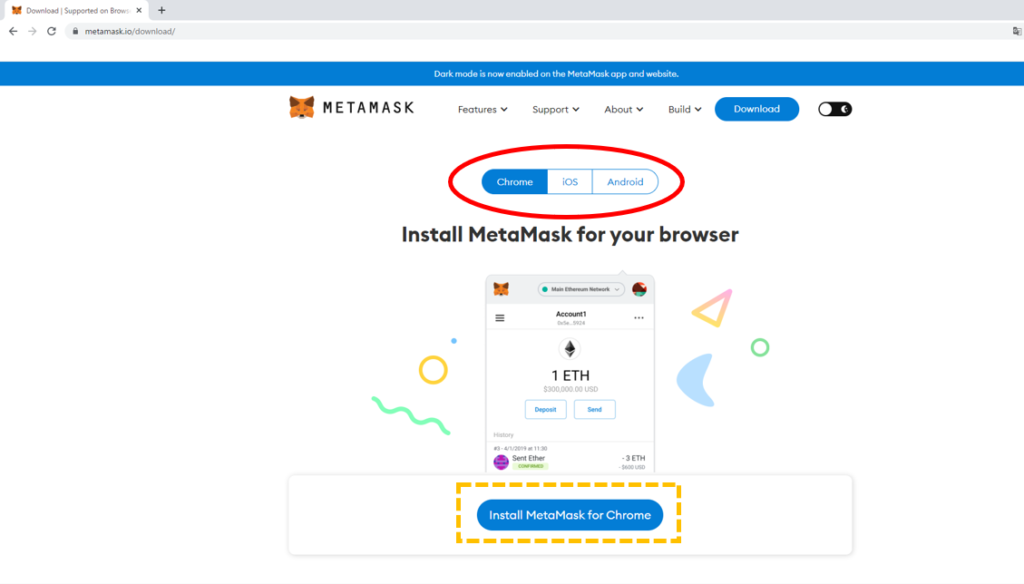
Task: Click the three-dot options in wallet preview
Action: point(639,318)
